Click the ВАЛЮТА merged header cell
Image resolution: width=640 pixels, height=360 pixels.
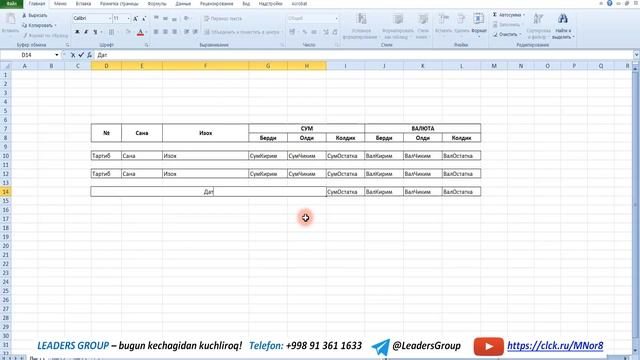(x=422, y=128)
